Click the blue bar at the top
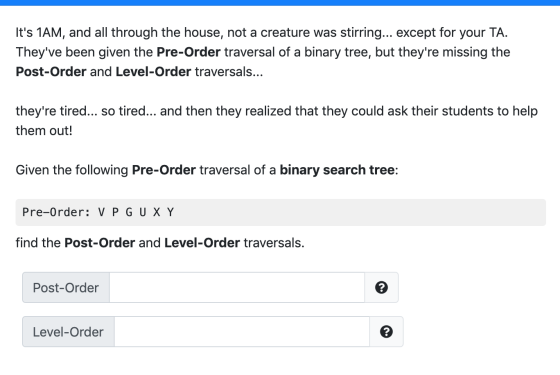 click(280, 2)
